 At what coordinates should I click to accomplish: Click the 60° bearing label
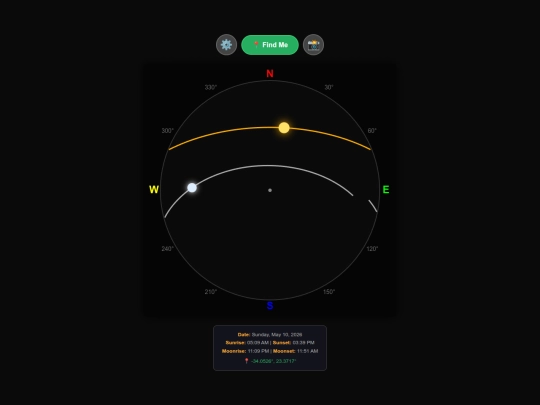point(372,131)
